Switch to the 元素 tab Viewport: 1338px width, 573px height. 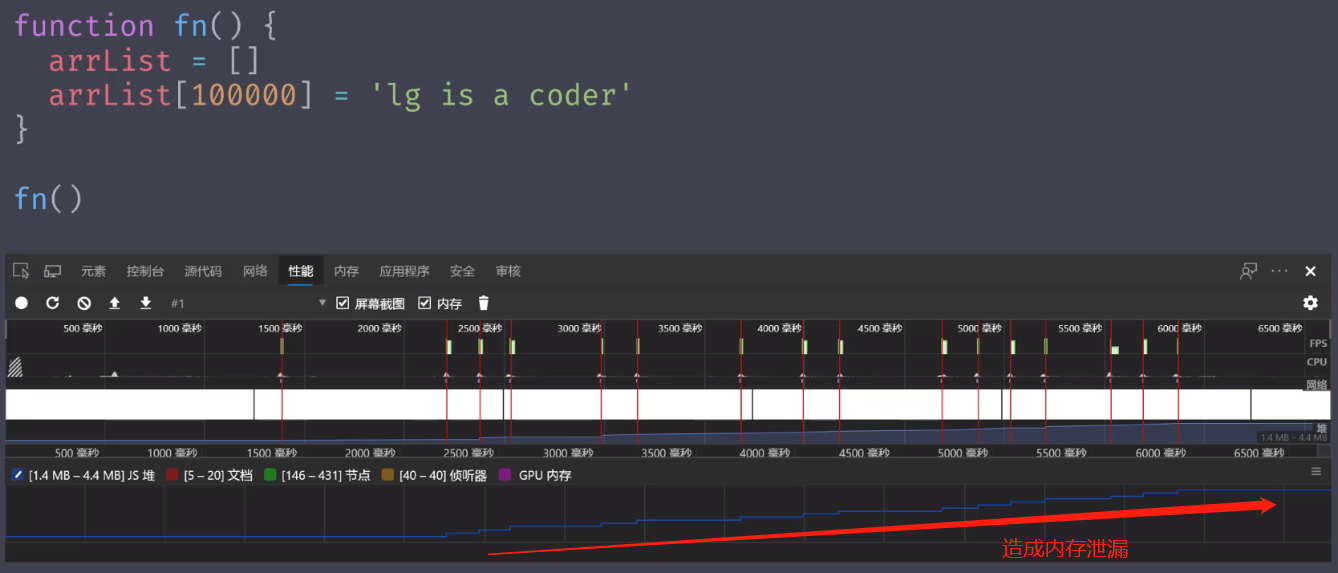[x=93, y=271]
